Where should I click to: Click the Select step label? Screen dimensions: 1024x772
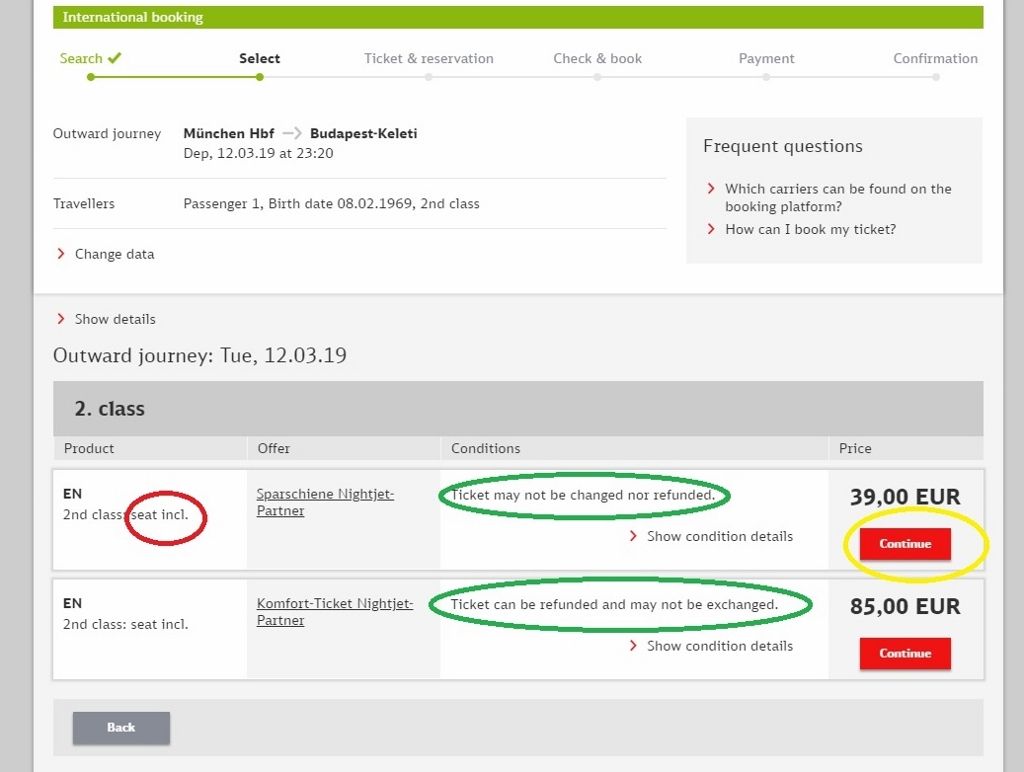259,58
